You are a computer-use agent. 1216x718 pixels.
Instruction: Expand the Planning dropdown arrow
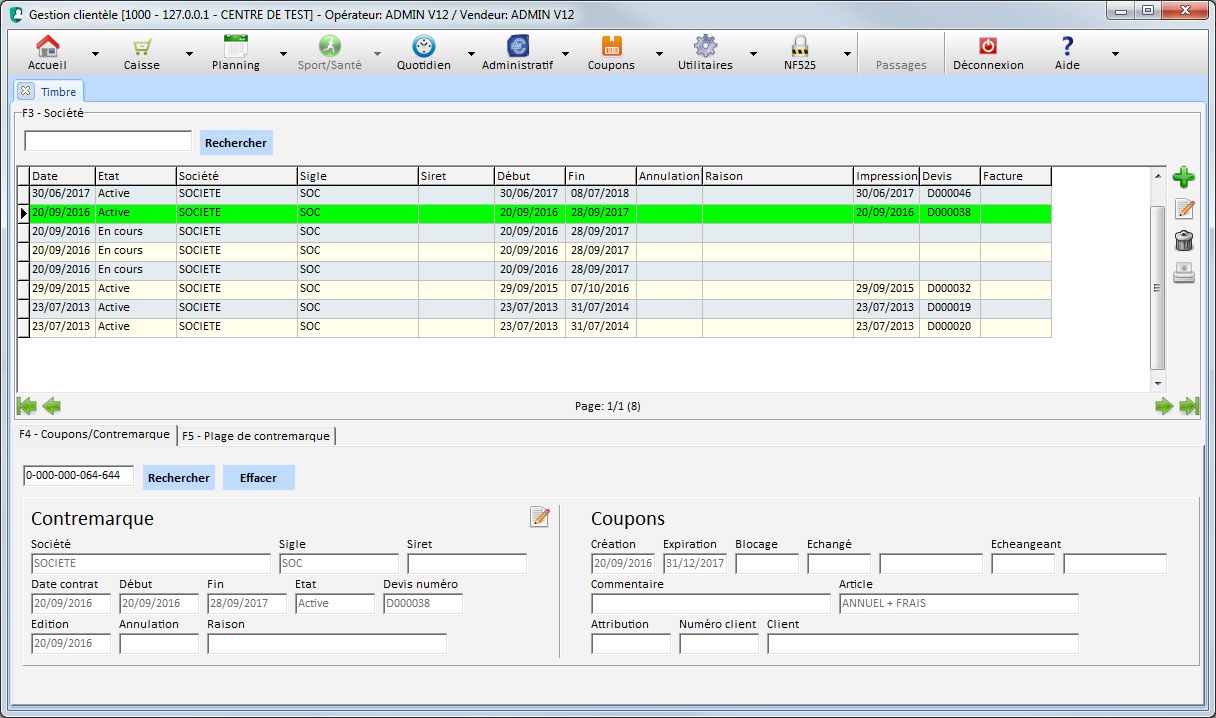[x=283, y=54]
